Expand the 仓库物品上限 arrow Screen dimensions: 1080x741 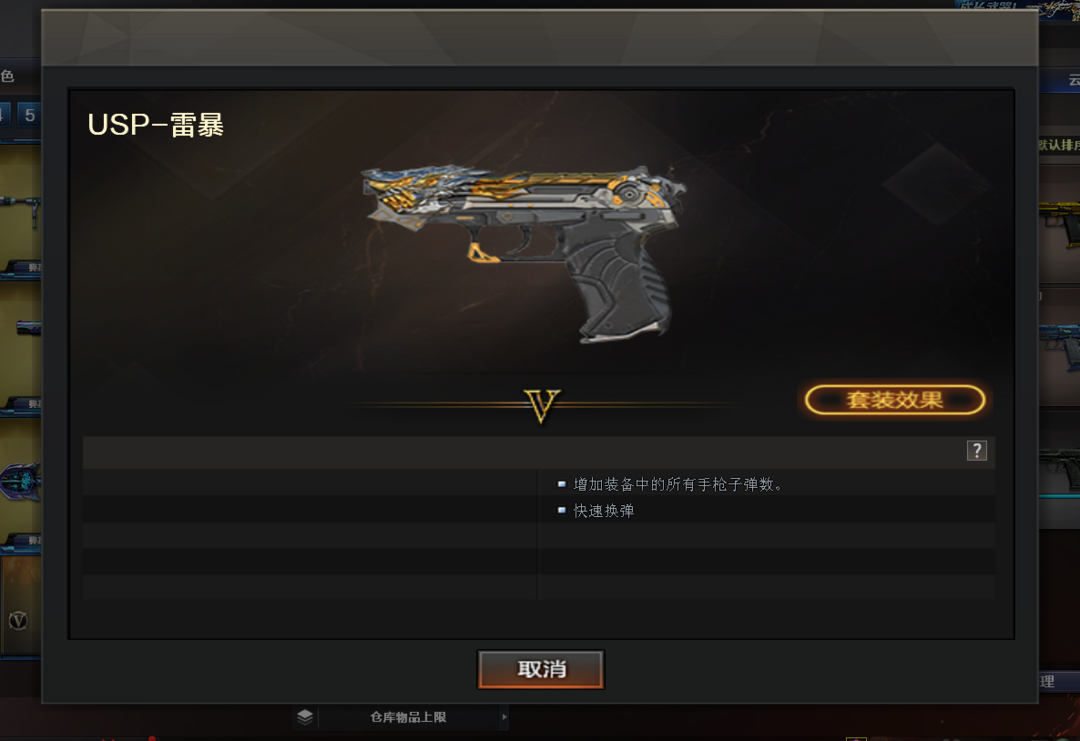[x=504, y=717]
